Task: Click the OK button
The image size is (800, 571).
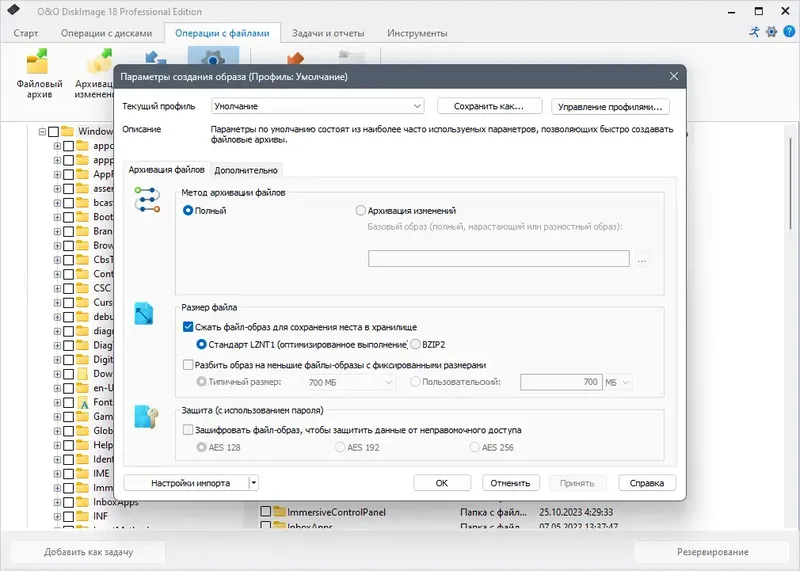Action: coord(442,483)
